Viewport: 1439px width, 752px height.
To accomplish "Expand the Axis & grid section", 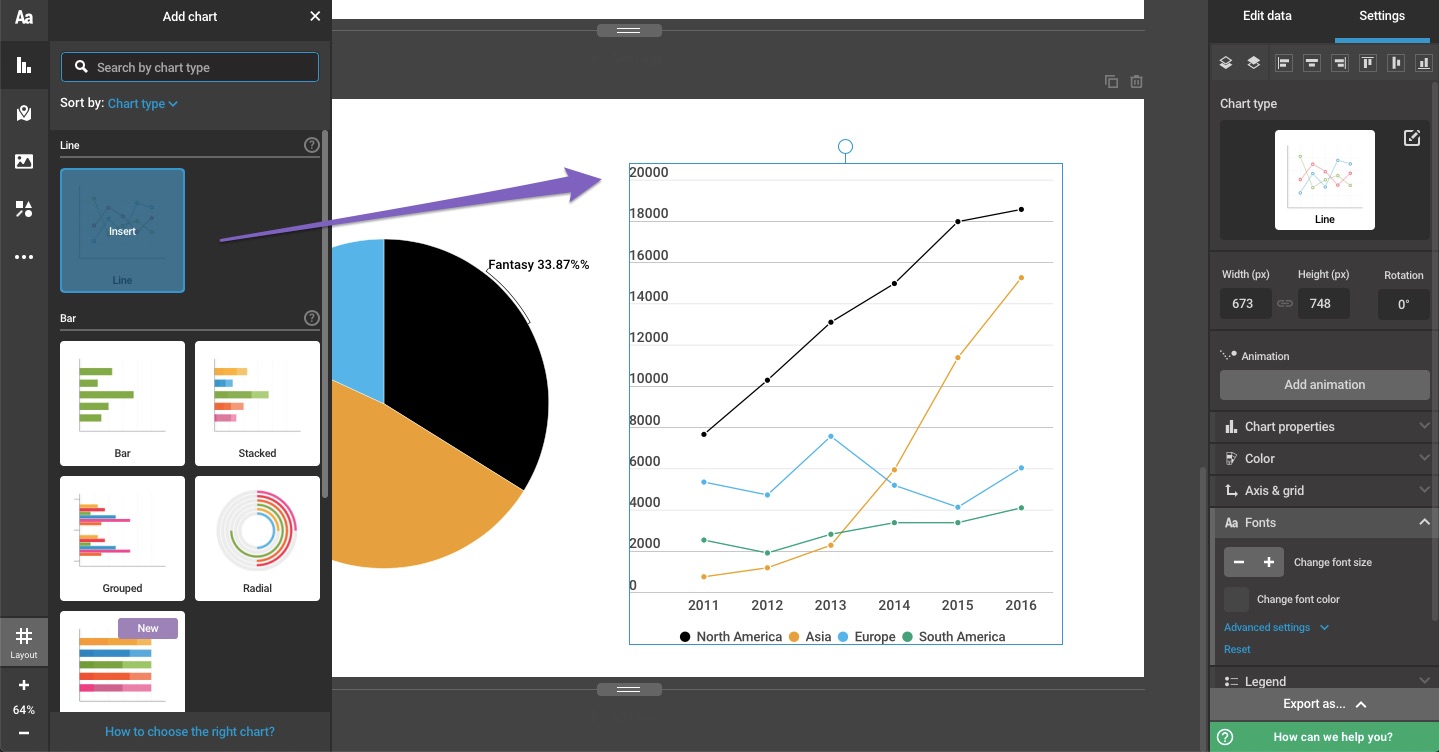I will 1324,490.
